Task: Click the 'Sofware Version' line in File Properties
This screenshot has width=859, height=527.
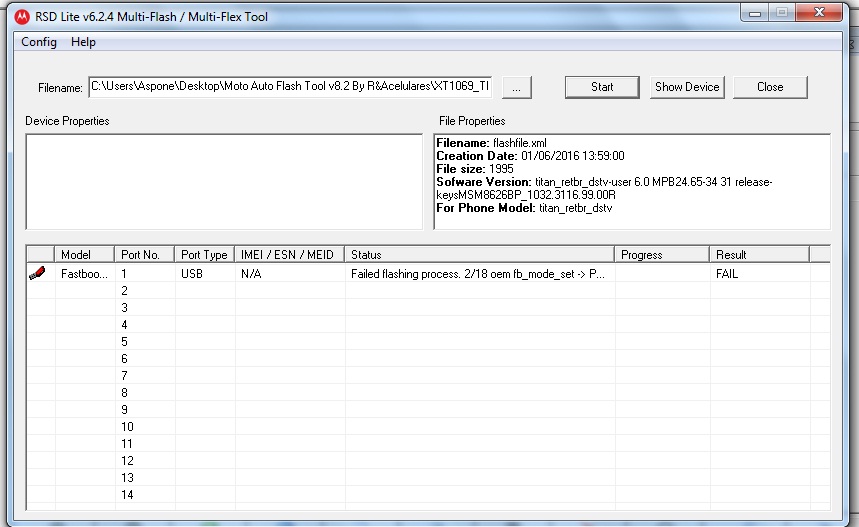Action: 604,188
